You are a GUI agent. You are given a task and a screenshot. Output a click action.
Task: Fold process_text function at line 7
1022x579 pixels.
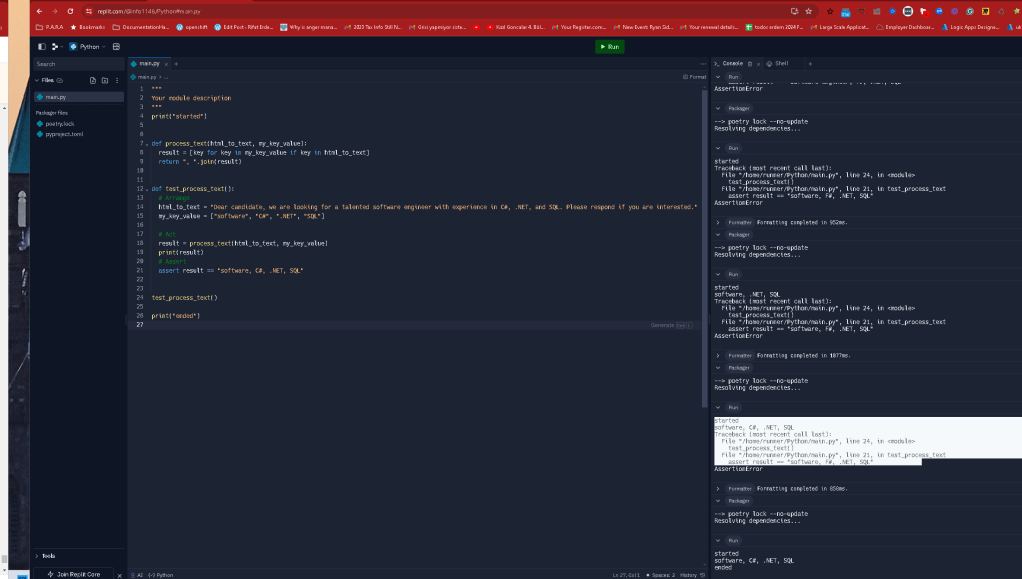(x=147, y=144)
